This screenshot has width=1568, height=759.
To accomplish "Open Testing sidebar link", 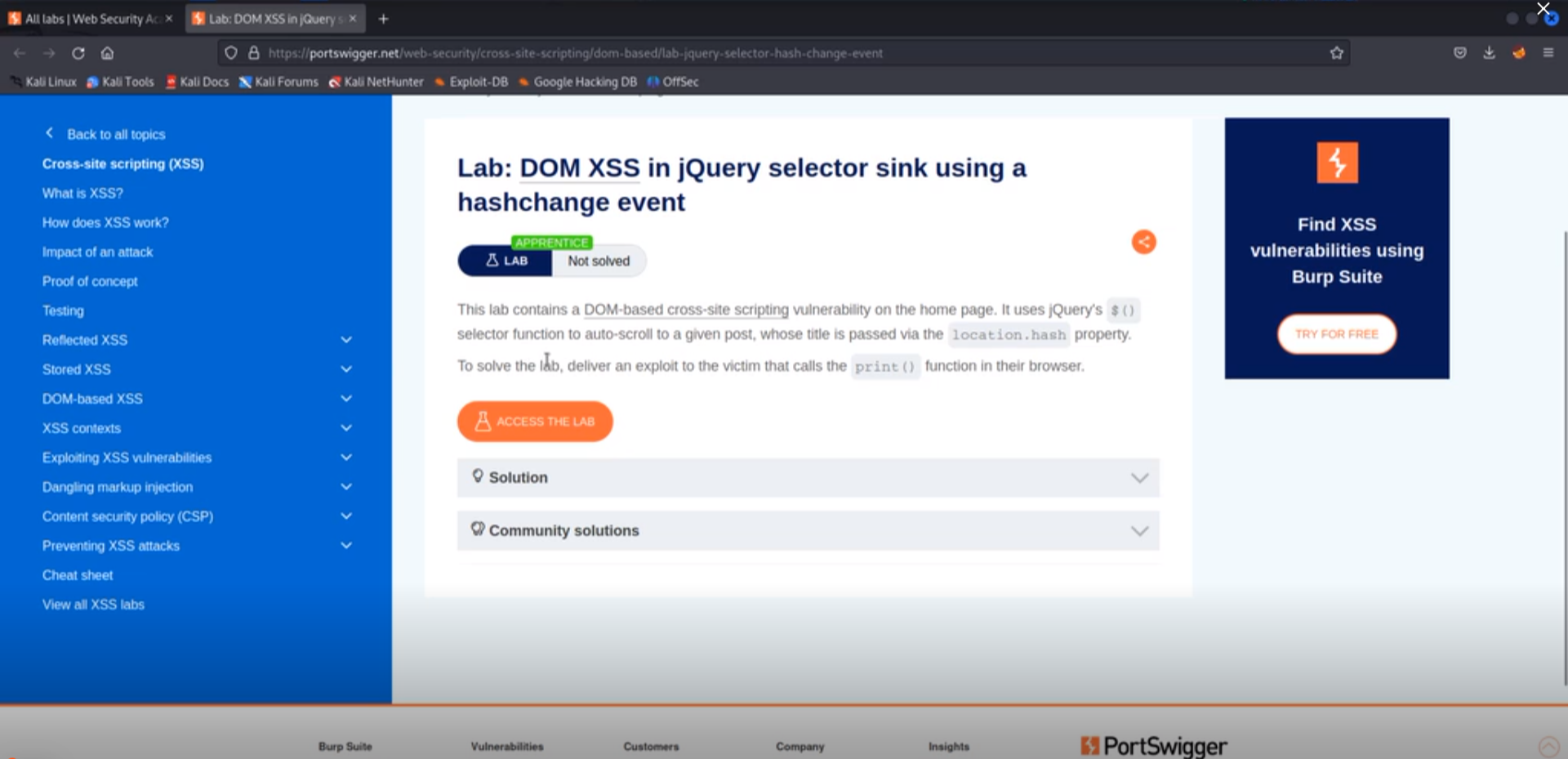I will 63,310.
